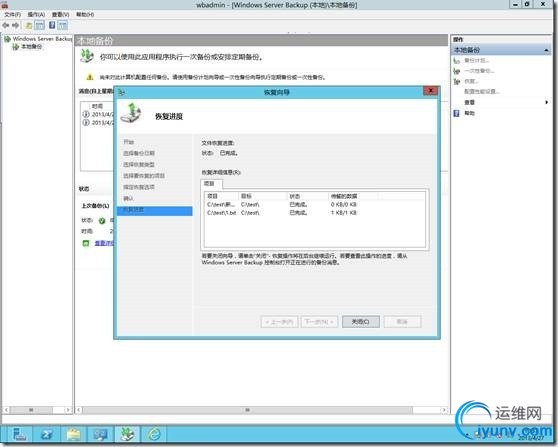Click the wizard title bar icon

[x=122, y=93]
